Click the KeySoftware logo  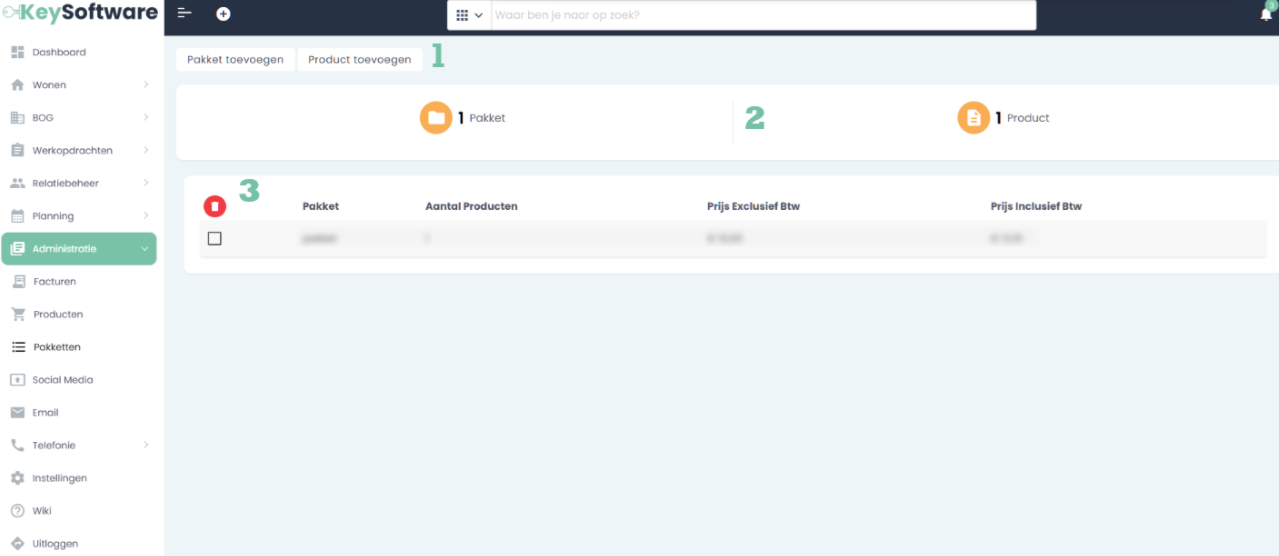(x=80, y=13)
